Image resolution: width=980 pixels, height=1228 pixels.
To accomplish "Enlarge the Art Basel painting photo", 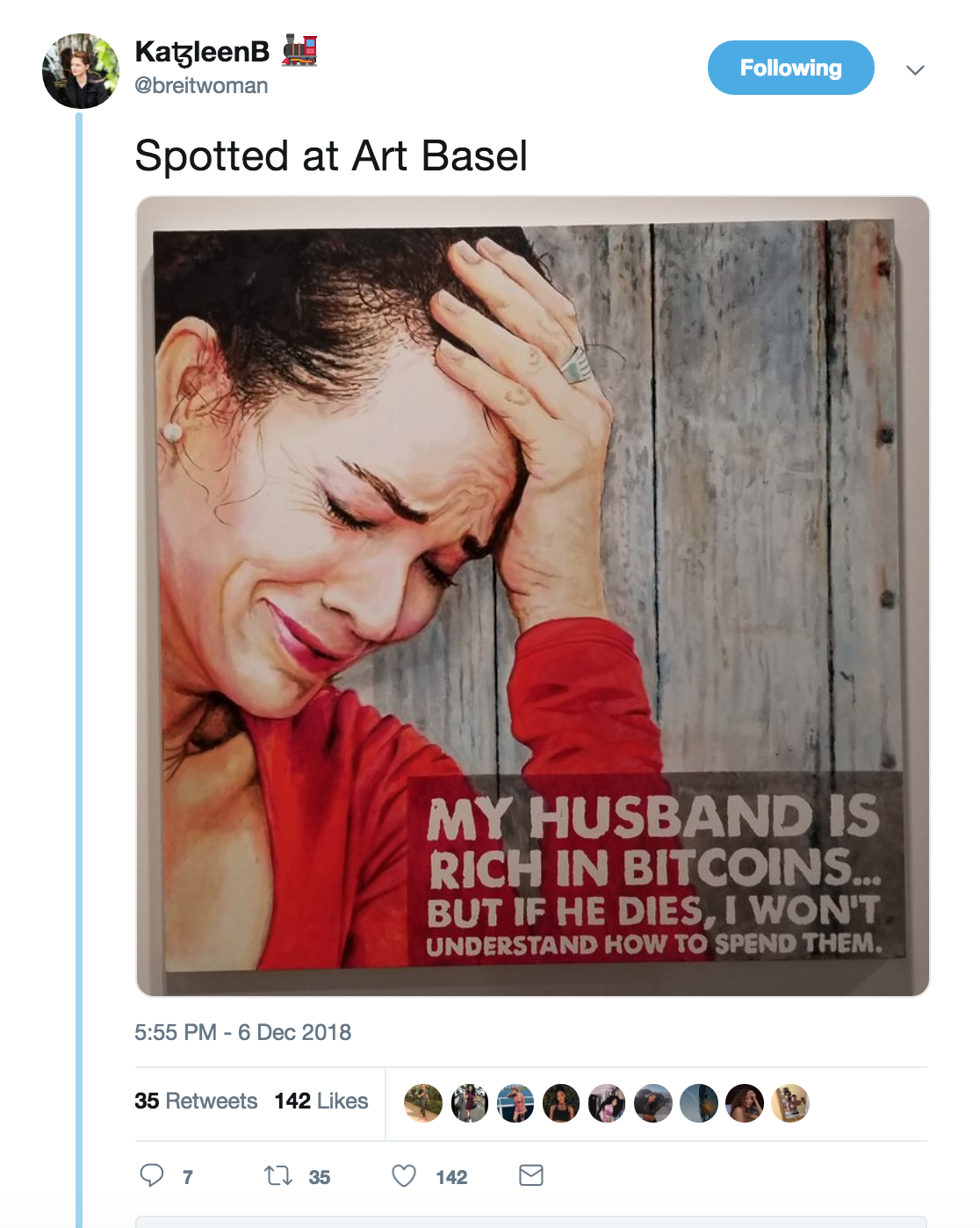I will coord(532,596).
